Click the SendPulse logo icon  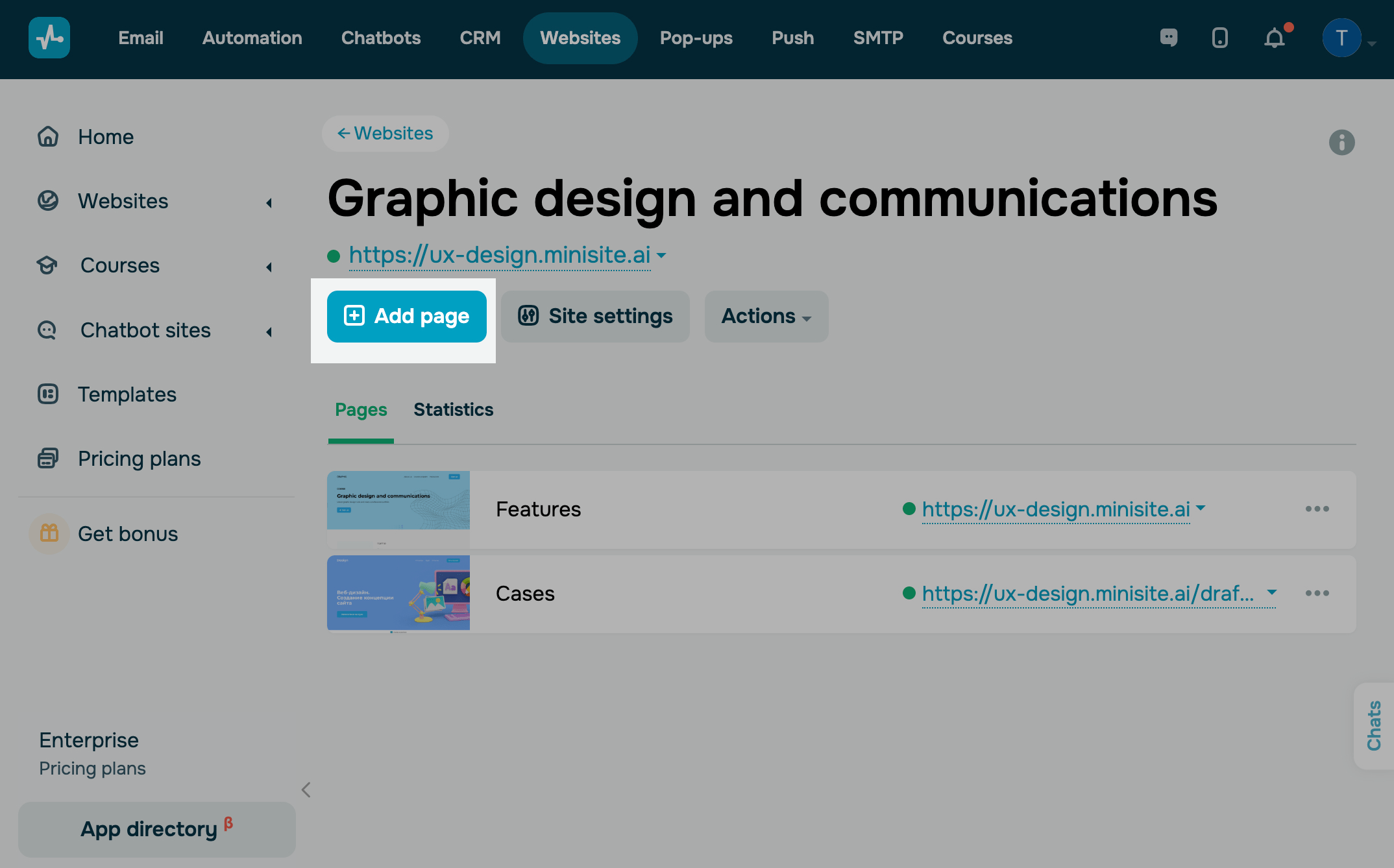(x=49, y=38)
